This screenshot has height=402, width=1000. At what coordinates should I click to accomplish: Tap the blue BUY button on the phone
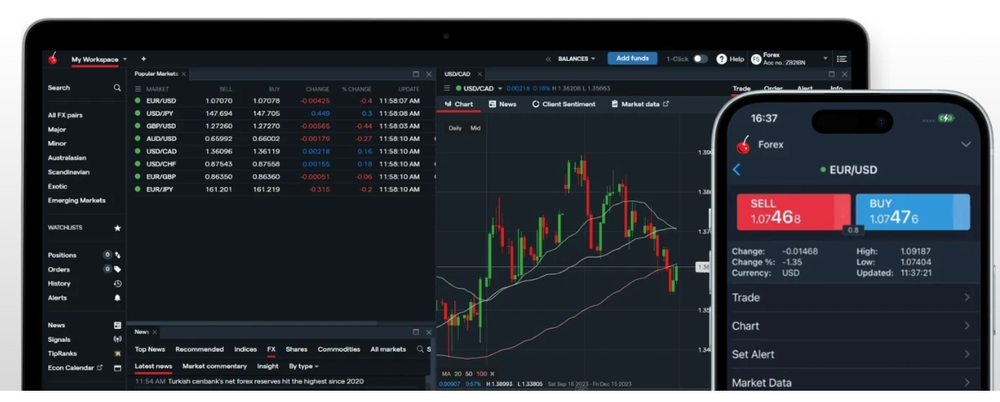tap(913, 212)
